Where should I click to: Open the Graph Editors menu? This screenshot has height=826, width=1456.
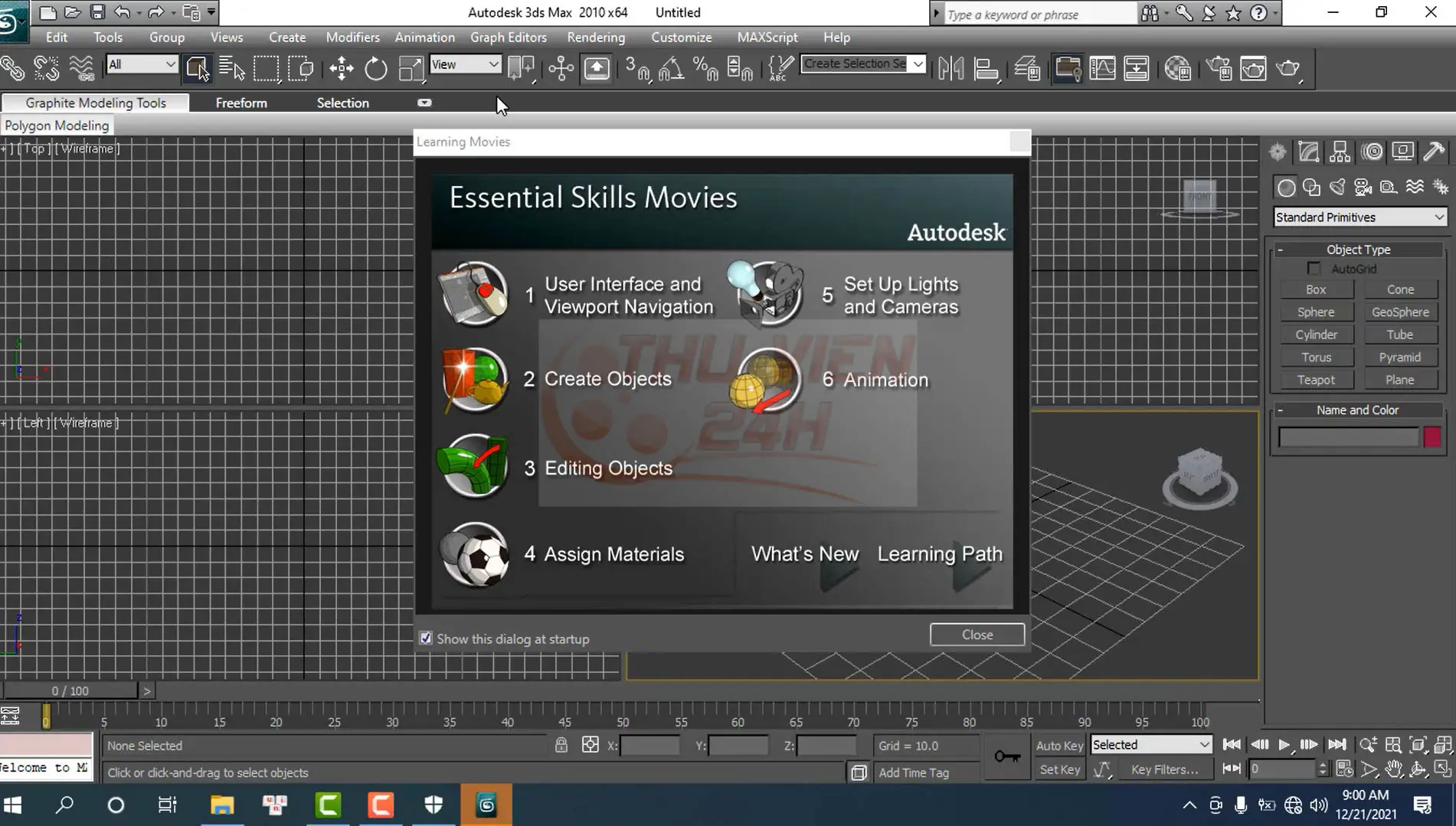[x=509, y=37]
